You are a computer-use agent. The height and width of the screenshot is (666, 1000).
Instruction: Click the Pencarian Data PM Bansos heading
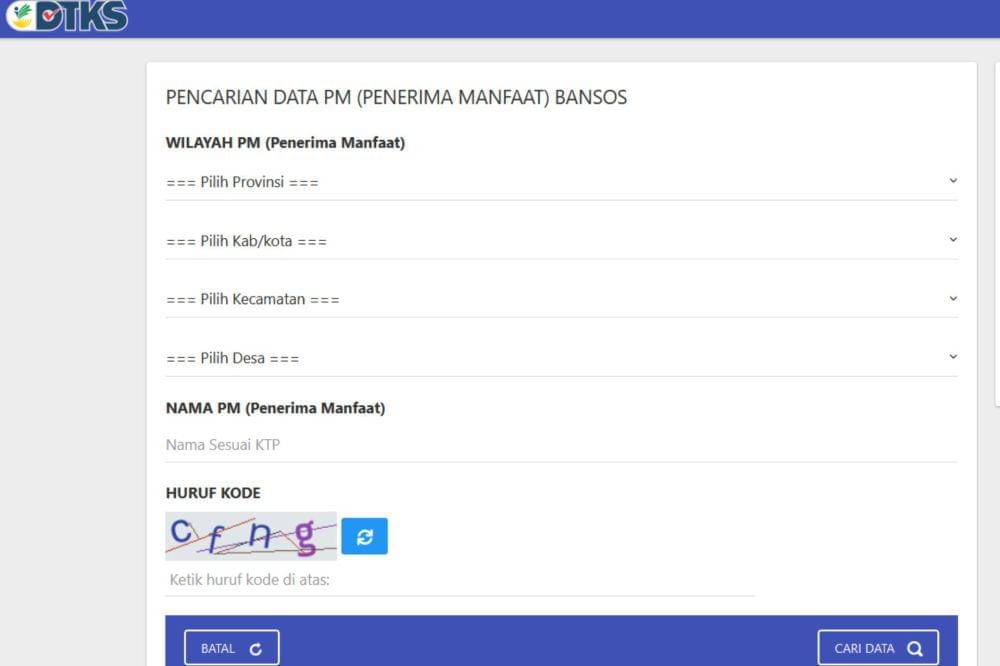[x=396, y=97]
